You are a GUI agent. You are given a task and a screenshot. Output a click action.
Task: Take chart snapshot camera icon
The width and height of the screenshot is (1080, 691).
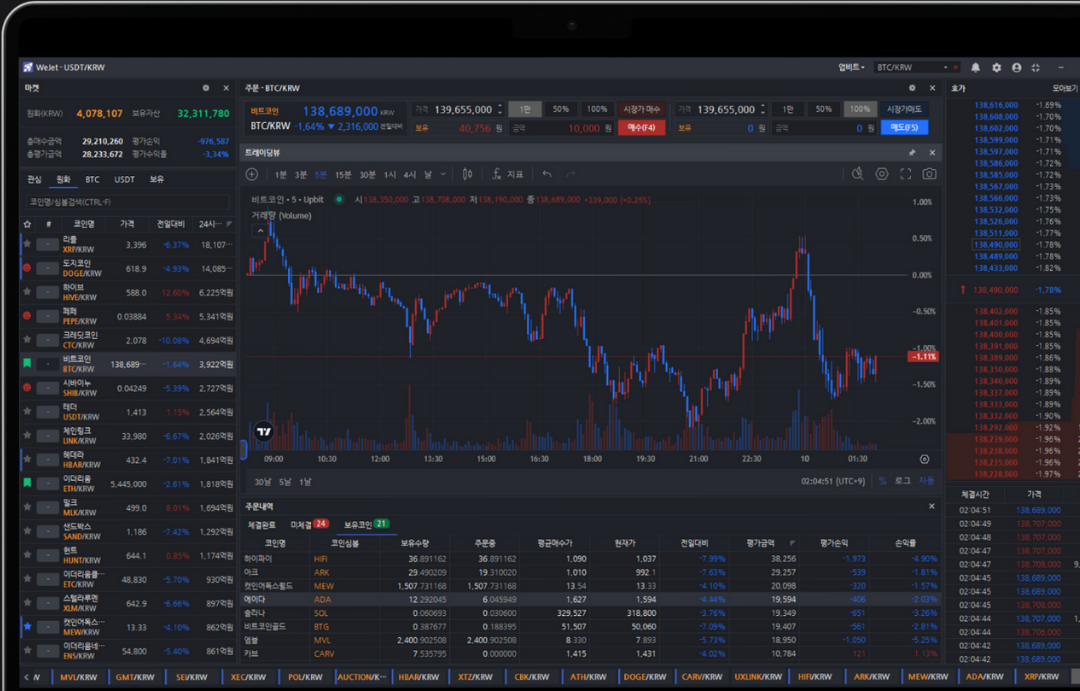coord(929,174)
